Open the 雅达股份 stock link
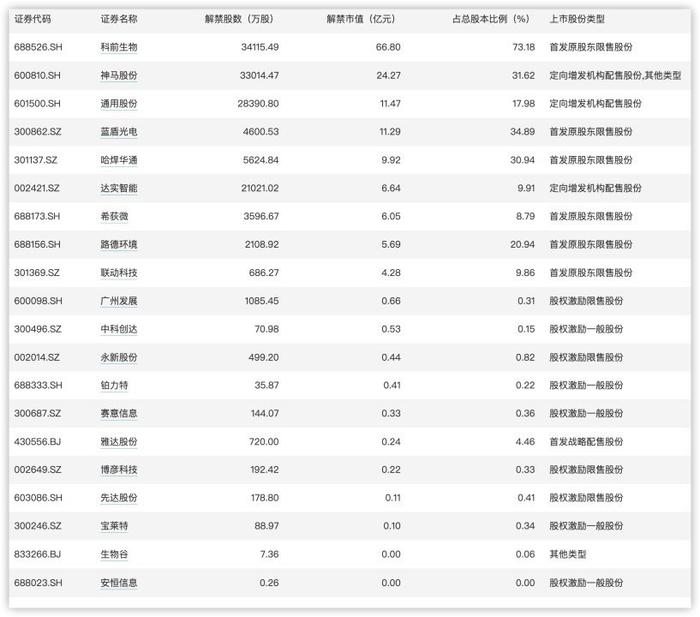The image size is (700, 617). point(119,442)
